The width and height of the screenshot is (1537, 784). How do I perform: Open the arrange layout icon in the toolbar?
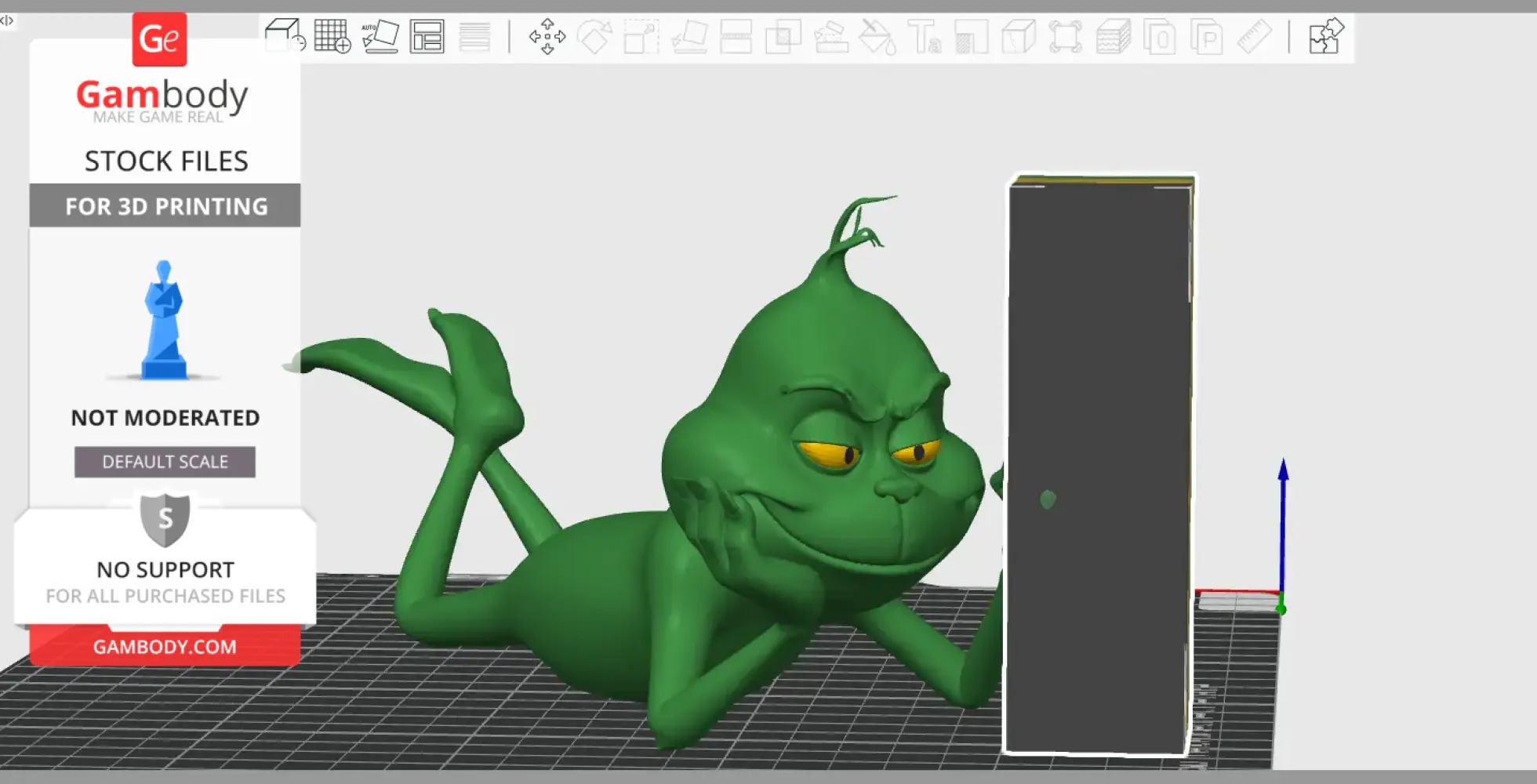click(427, 36)
